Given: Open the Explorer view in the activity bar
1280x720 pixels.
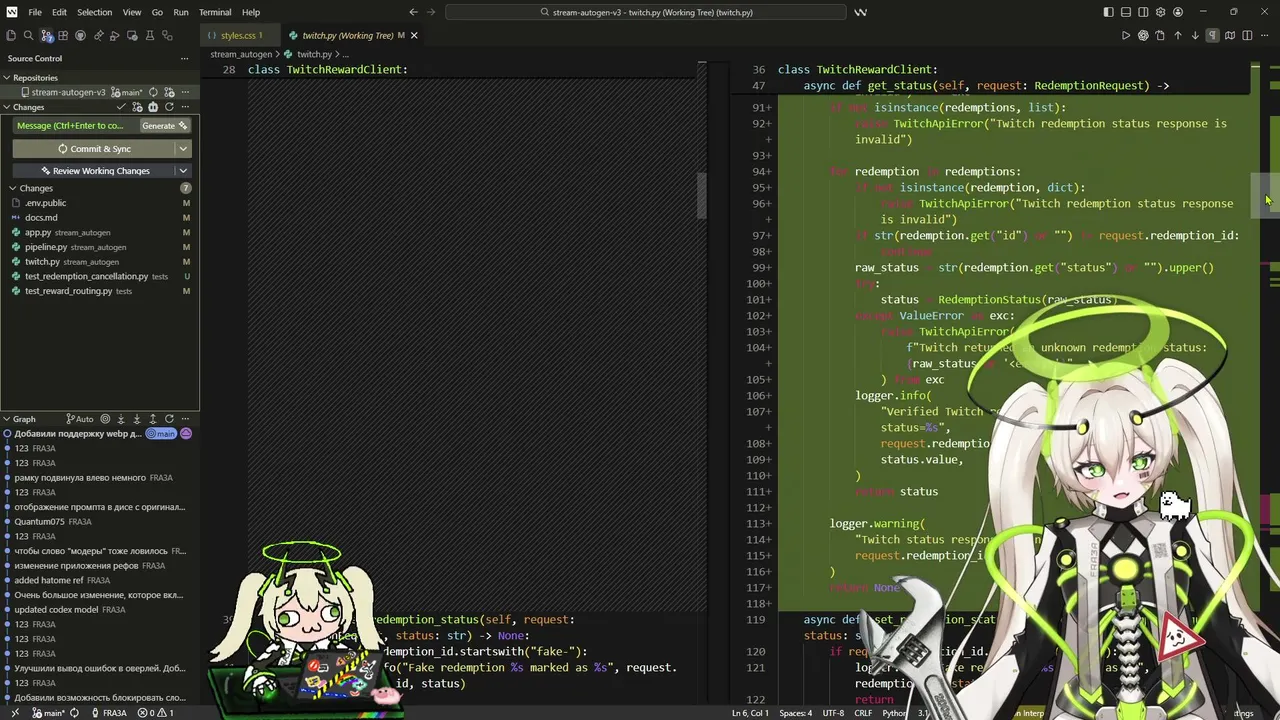Looking at the screenshot, I should pyautogui.click(x=11, y=35).
